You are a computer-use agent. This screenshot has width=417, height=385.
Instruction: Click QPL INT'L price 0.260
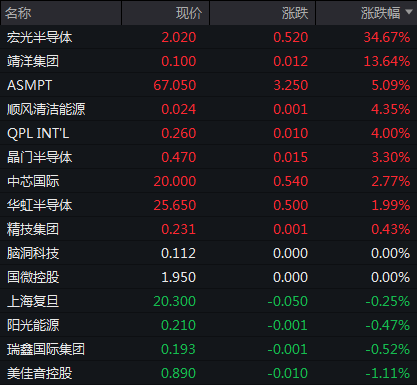[x=179, y=133]
